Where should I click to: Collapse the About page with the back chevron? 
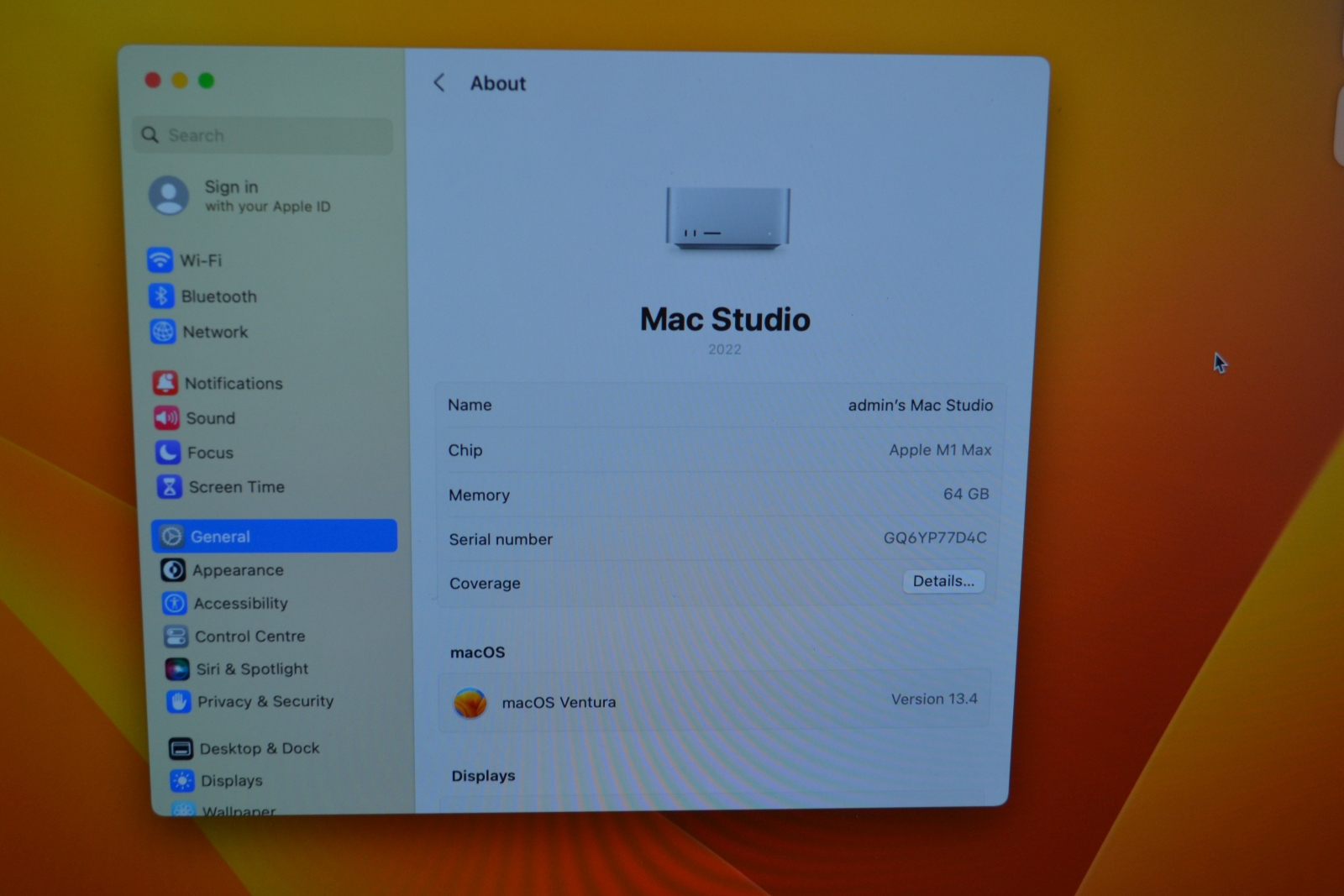pyautogui.click(x=438, y=83)
